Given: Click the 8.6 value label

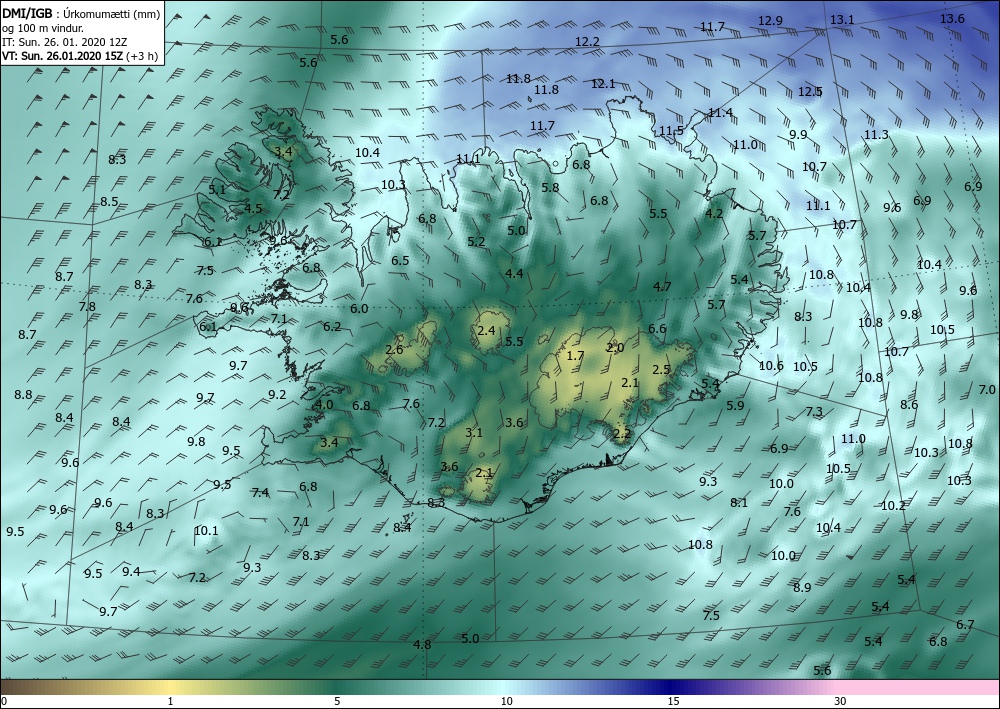Looking at the screenshot, I should pyautogui.click(x=909, y=405).
